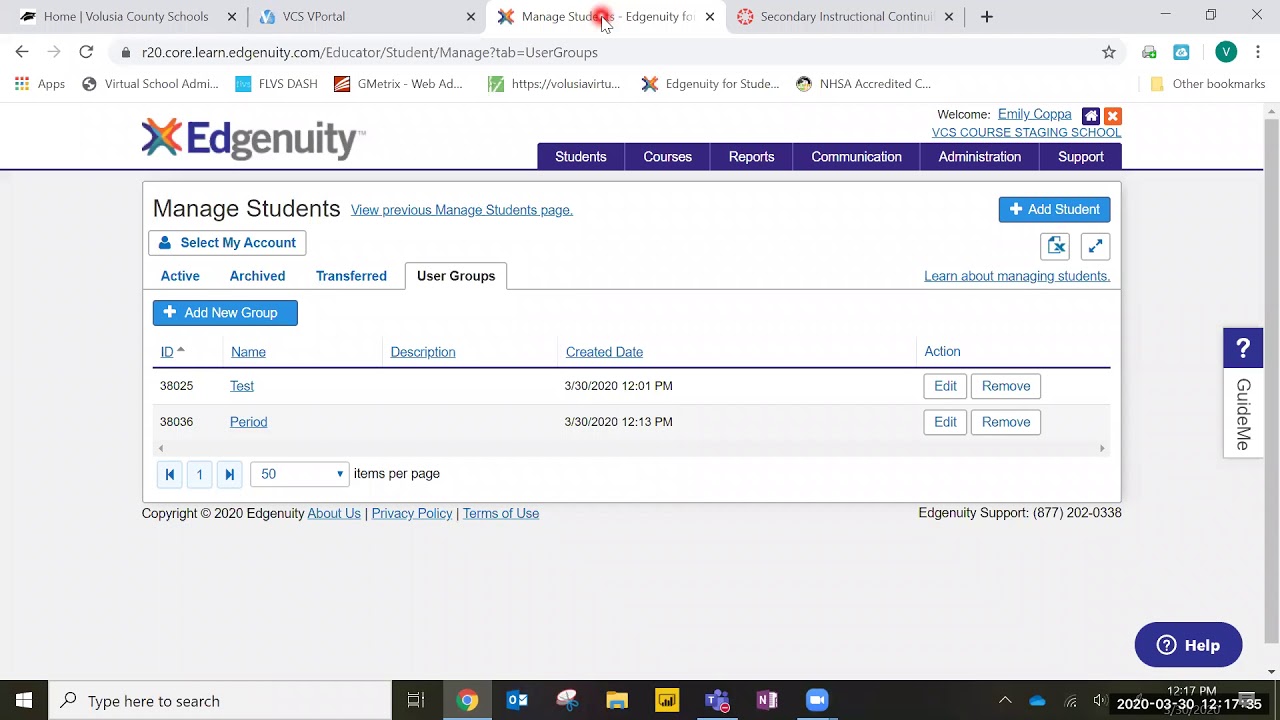
Task: Open Zoom from the taskbar
Action: (x=817, y=700)
